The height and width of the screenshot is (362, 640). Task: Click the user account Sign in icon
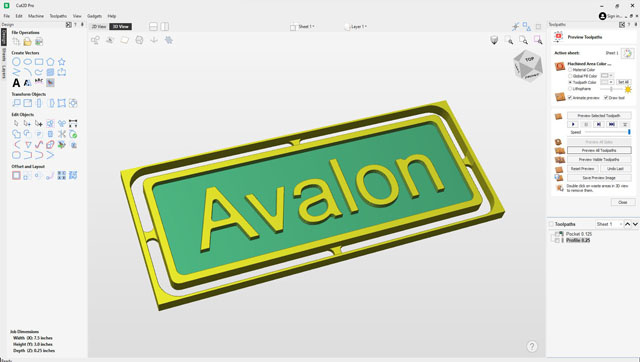602,16
